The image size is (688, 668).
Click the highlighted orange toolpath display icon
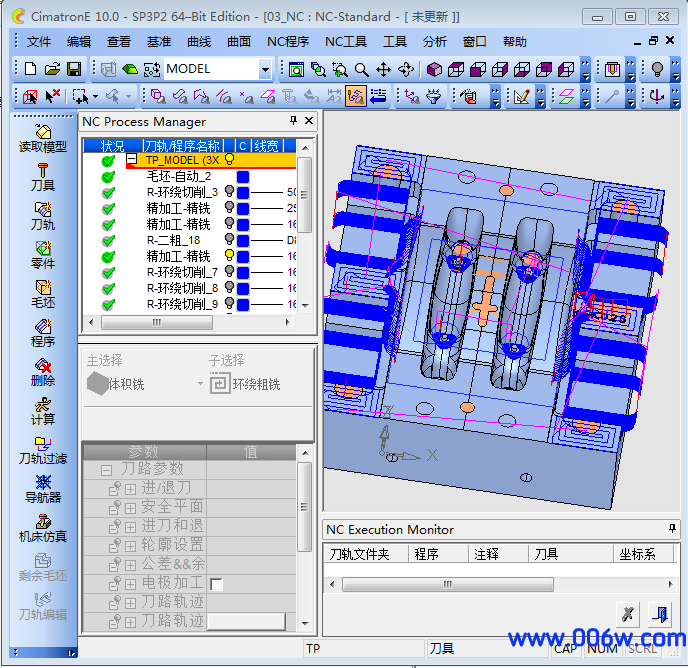coord(356,96)
